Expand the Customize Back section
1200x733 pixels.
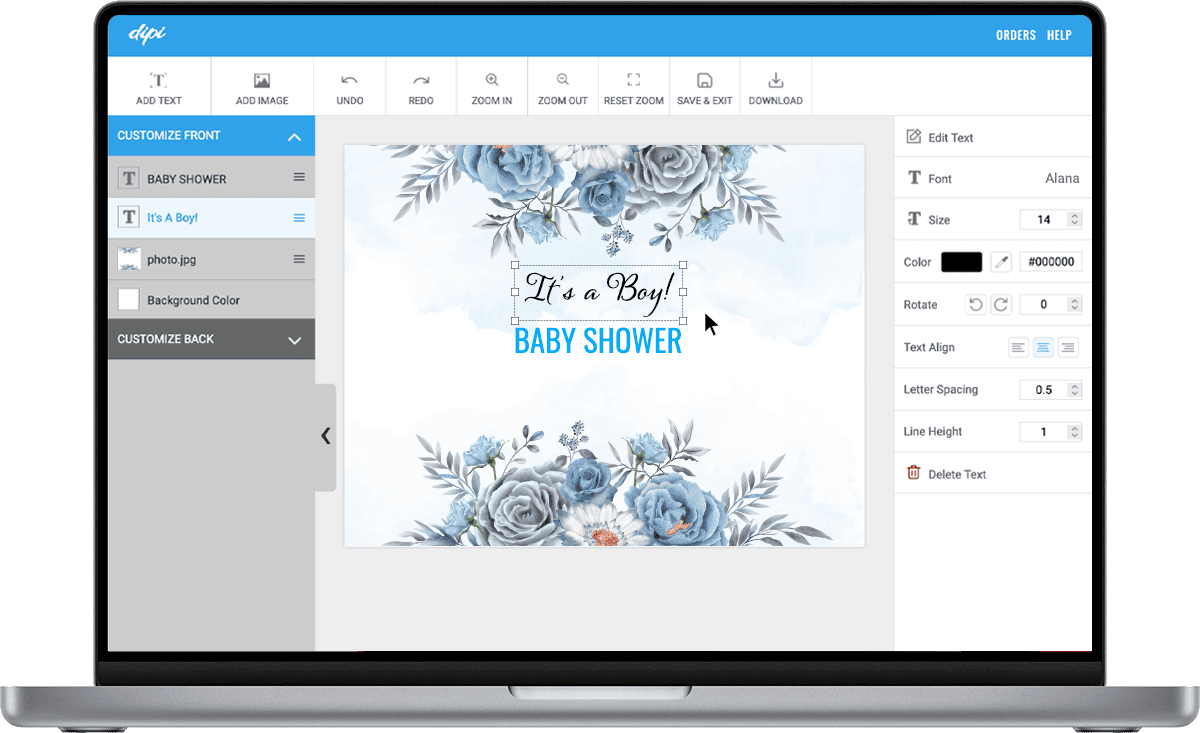pyautogui.click(x=294, y=340)
